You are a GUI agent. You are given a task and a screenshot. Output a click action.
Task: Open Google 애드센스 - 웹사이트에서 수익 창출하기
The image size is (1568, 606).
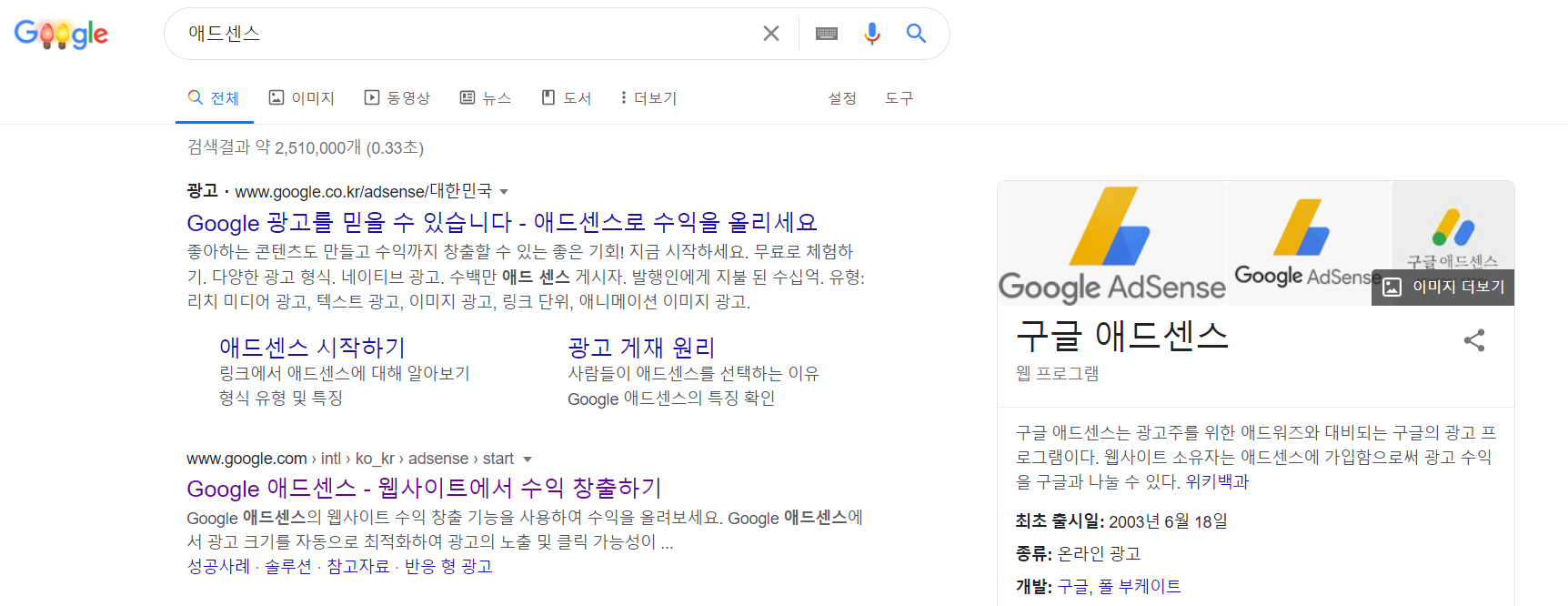click(424, 489)
